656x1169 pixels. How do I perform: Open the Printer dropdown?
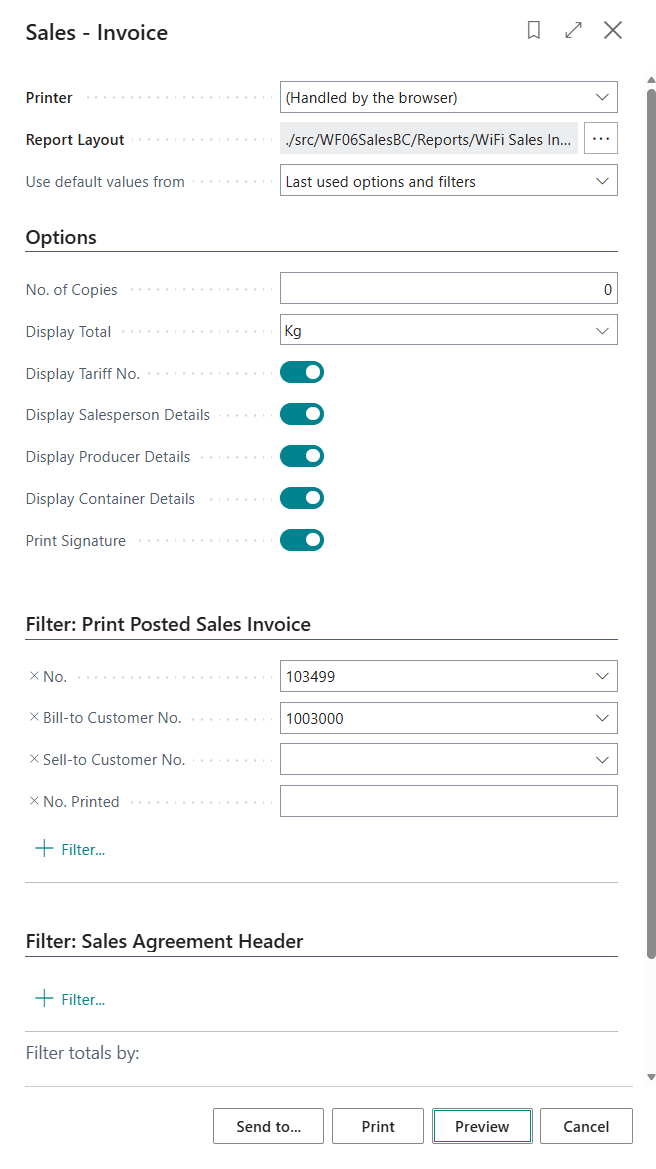[x=449, y=97]
